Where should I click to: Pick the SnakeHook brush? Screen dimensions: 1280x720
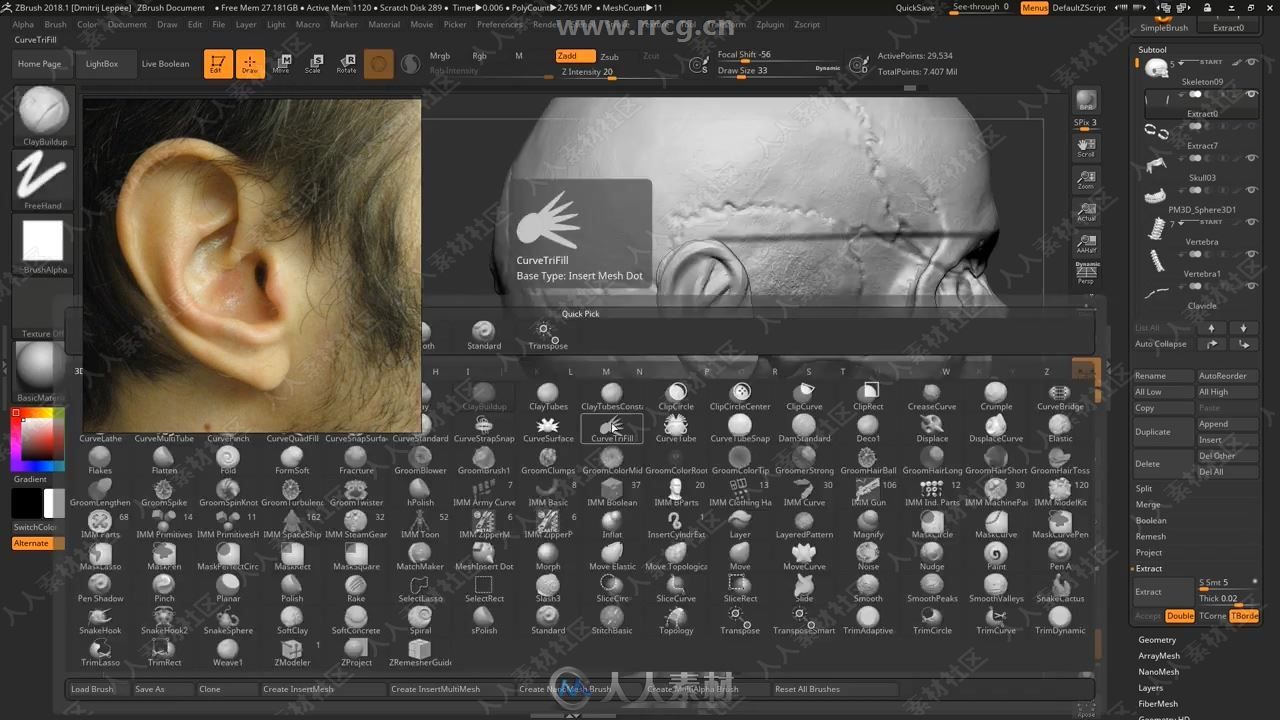point(100,620)
